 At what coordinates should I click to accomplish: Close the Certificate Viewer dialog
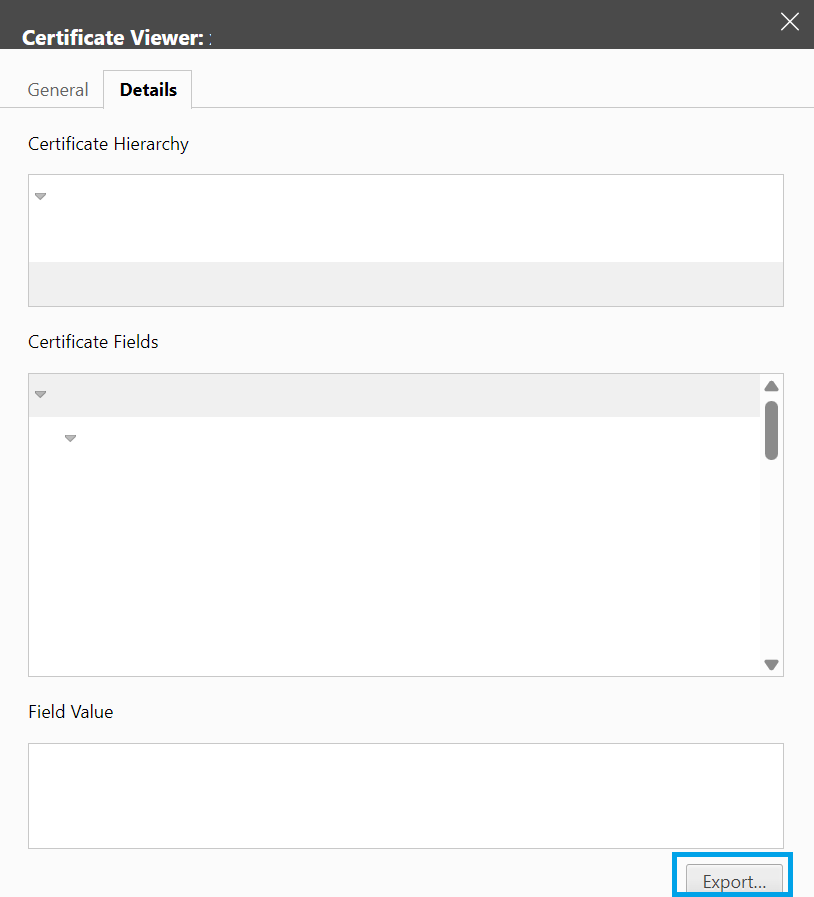tap(790, 22)
